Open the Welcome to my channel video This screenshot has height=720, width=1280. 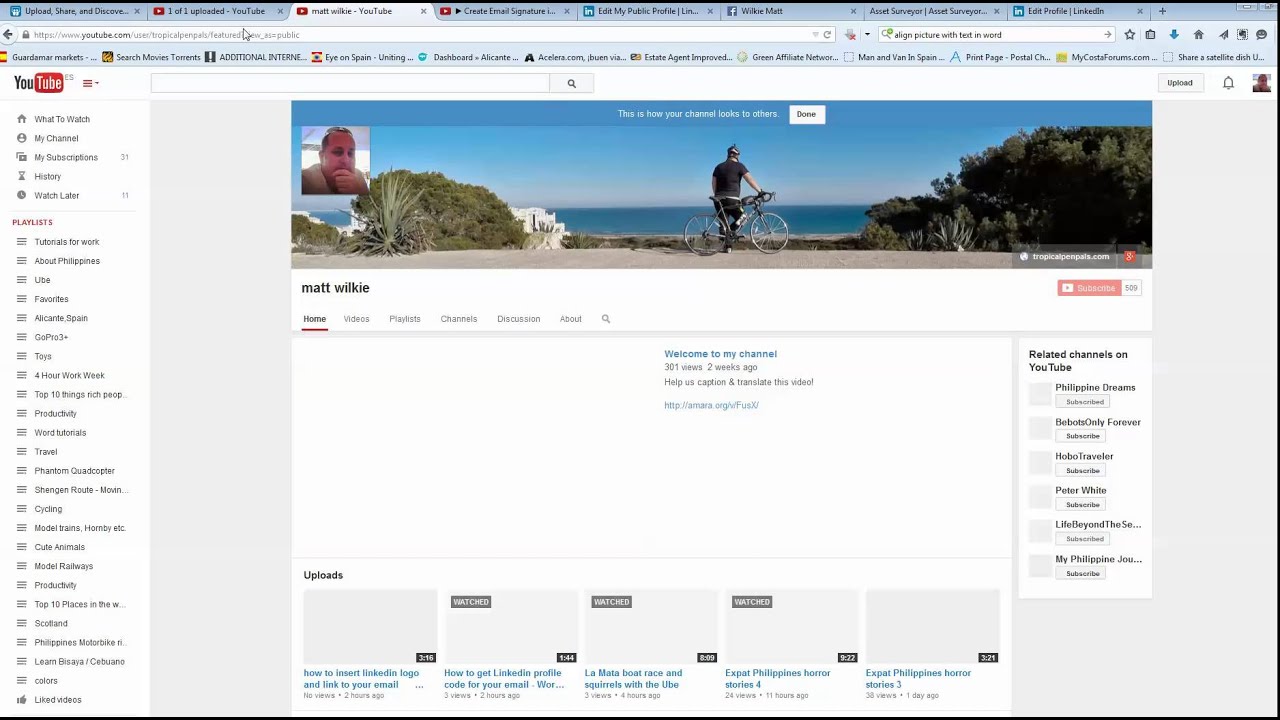tap(720, 354)
